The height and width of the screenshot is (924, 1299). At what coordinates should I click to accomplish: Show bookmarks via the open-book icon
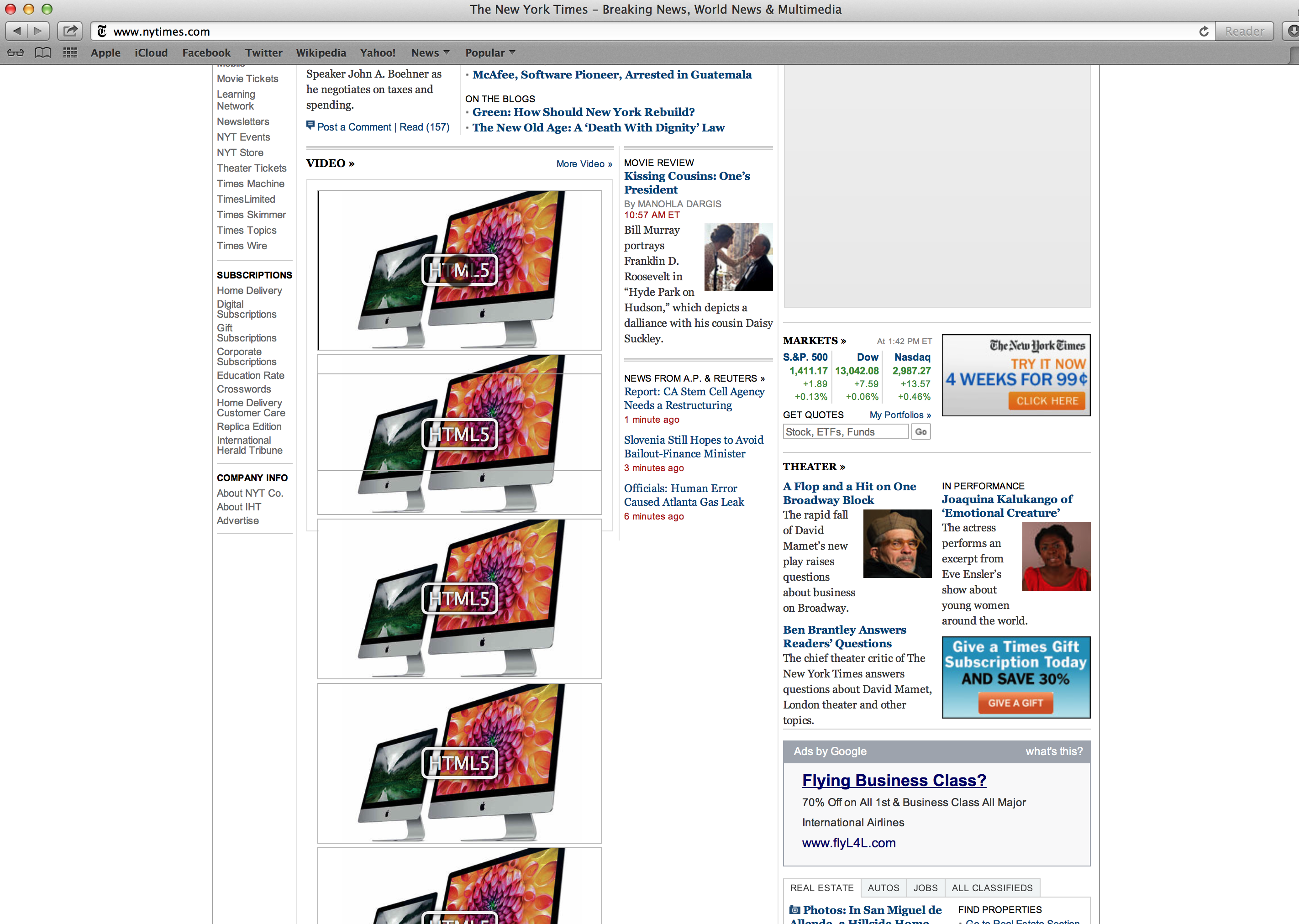(42, 53)
